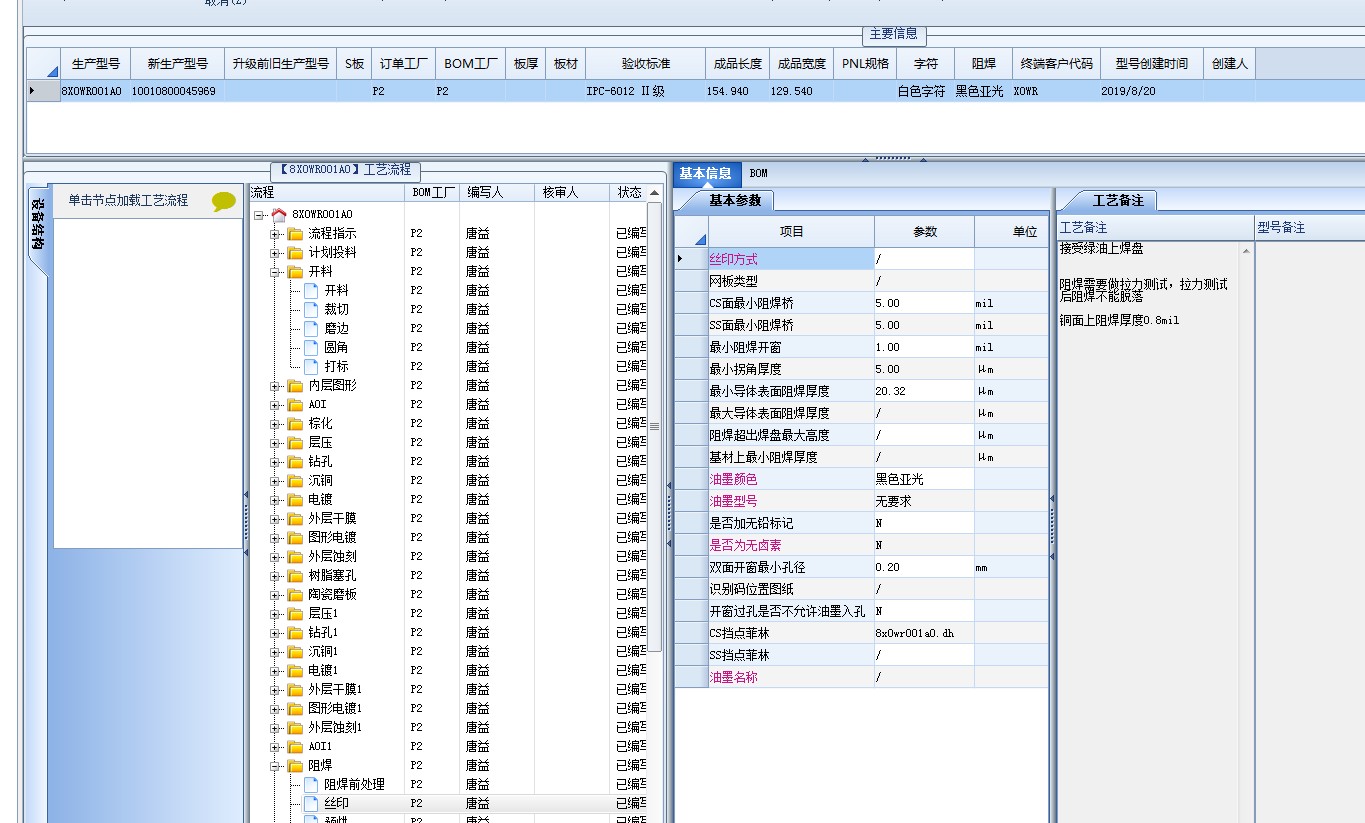1365x823 pixels.
Task: Select the 【8X0WR001A0】工艺流程 panel tab
Action: pyautogui.click(x=346, y=170)
